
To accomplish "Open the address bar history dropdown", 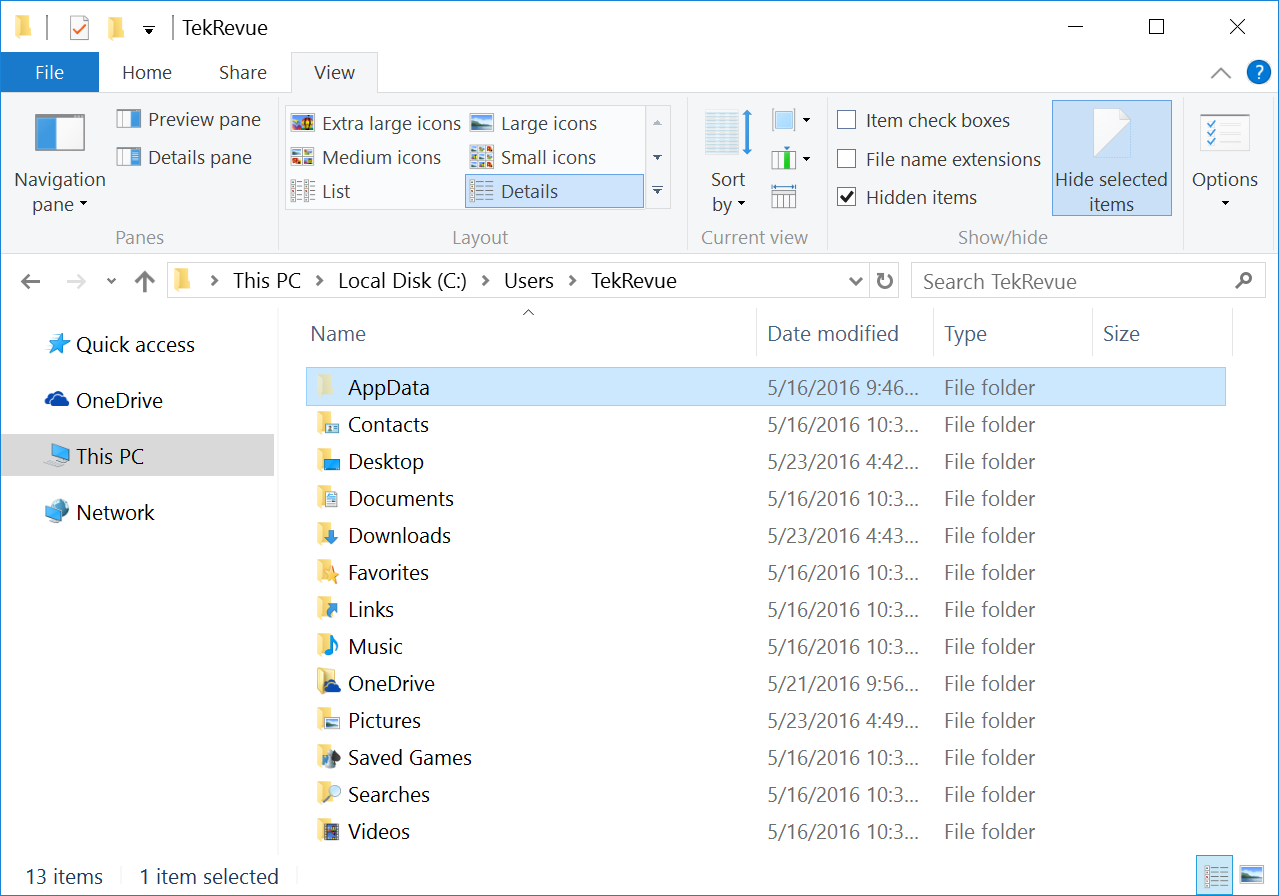I will (x=856, y=281).
